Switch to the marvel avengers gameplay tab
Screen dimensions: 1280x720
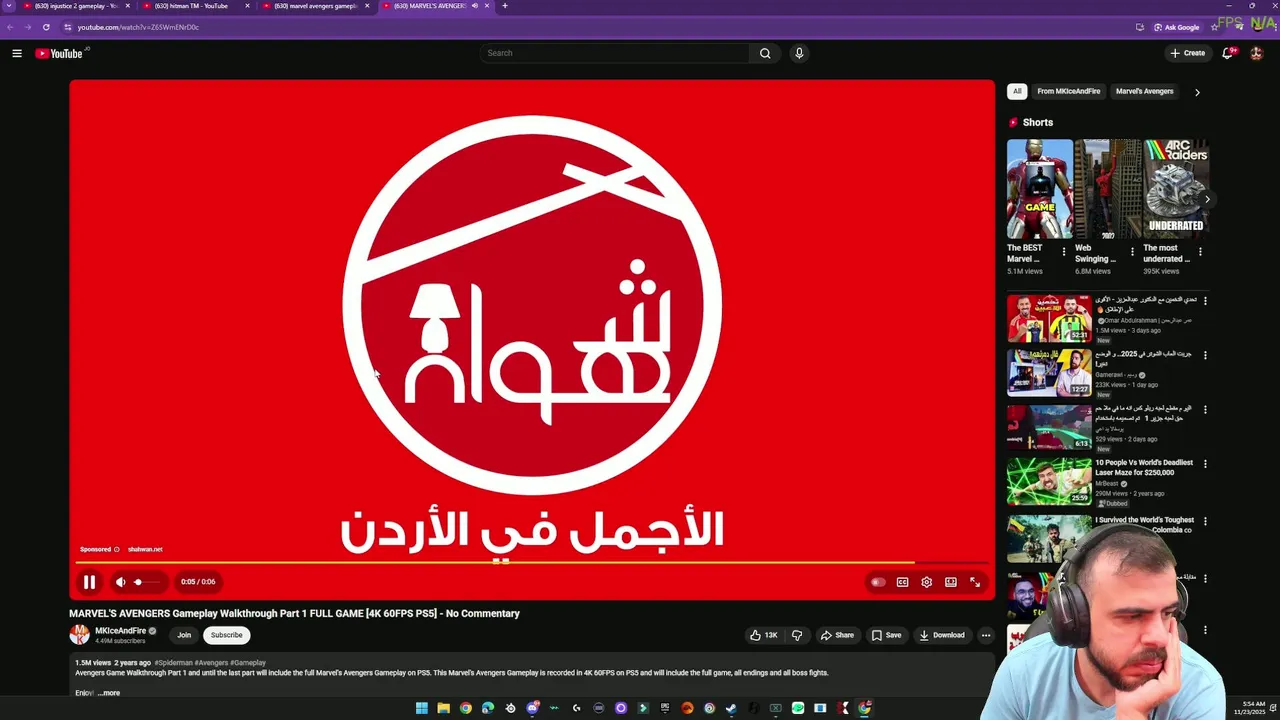[x=315, y=6]
